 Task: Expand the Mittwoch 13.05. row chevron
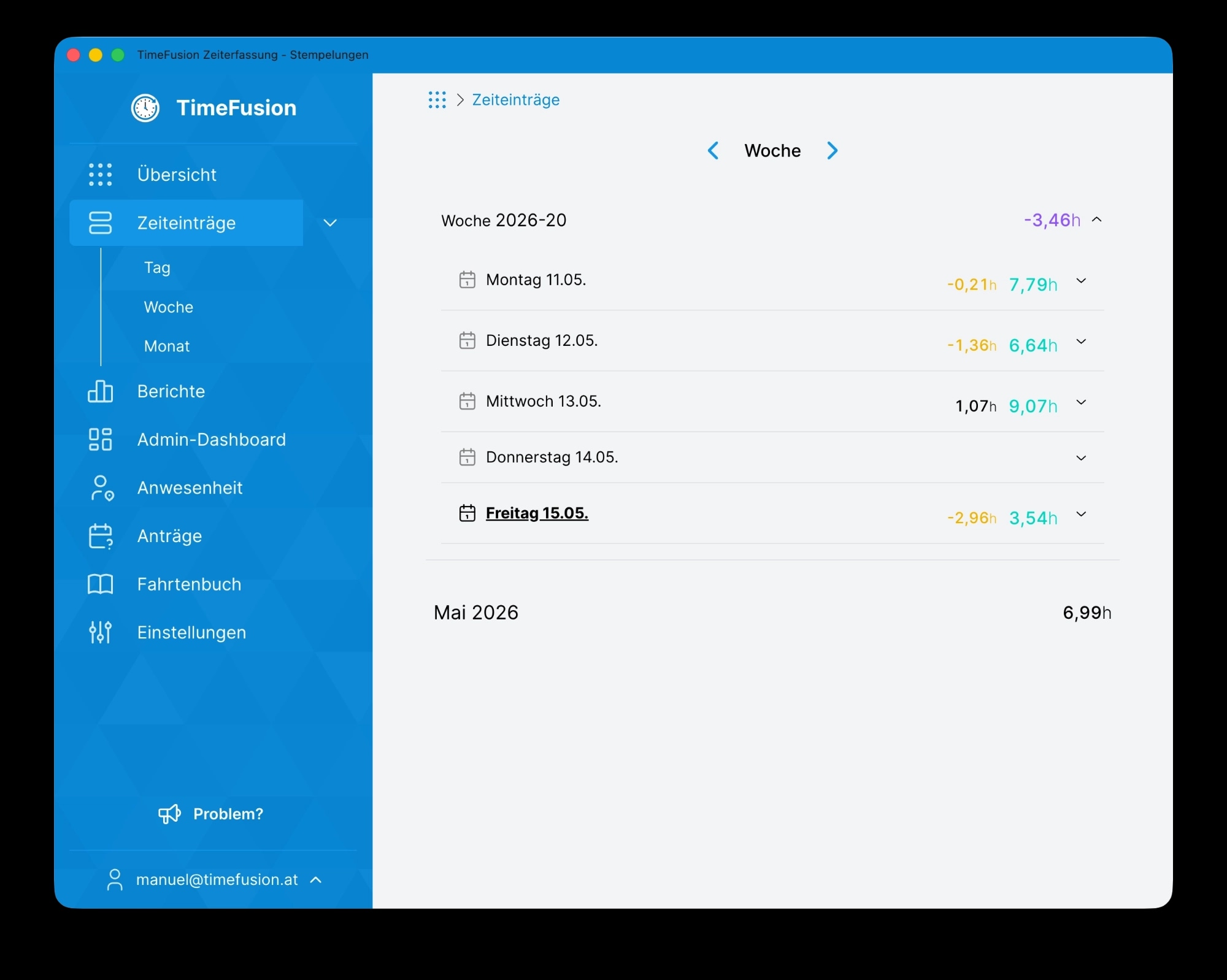point(1082,402)
